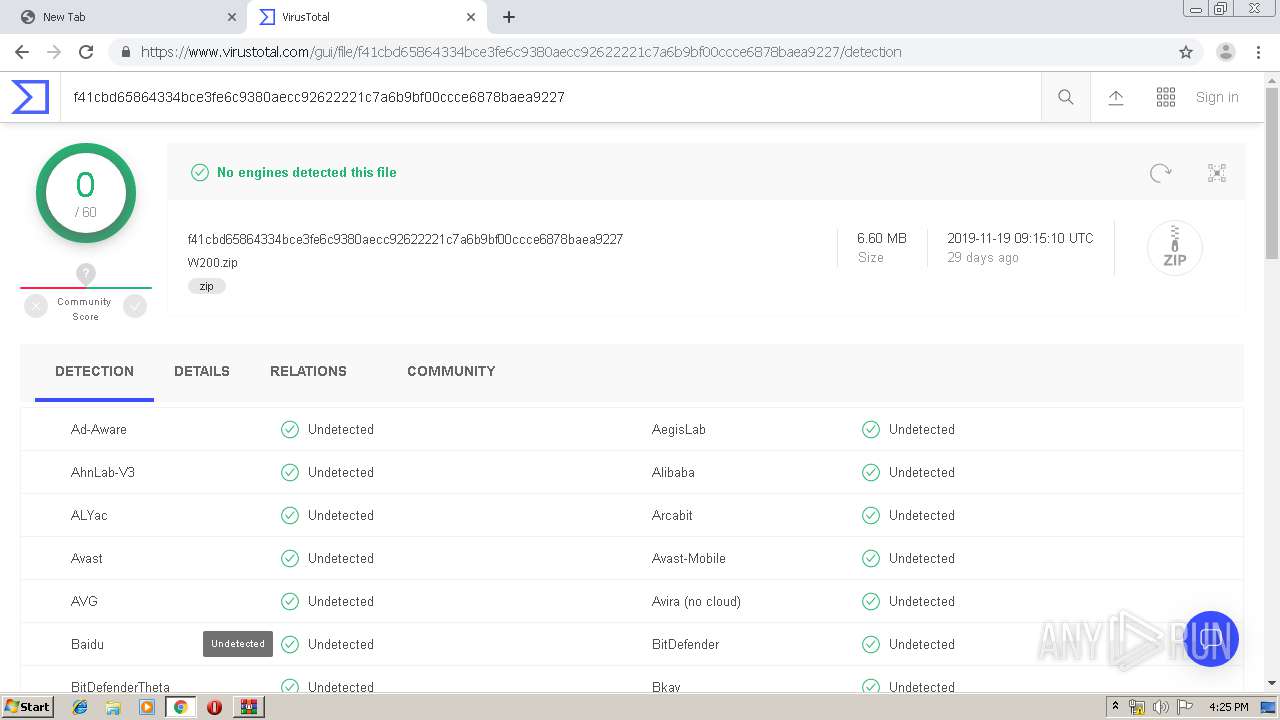Click the 6.60 MB size value
This screenshot has height=720, width=1280.
pyautogui.click(x=882, y=238)
